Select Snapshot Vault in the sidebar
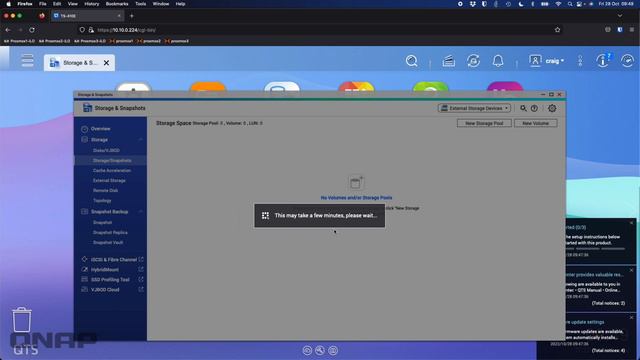This screenshot has width=640, height=360. pyautogui.click(x=108, y=242)
